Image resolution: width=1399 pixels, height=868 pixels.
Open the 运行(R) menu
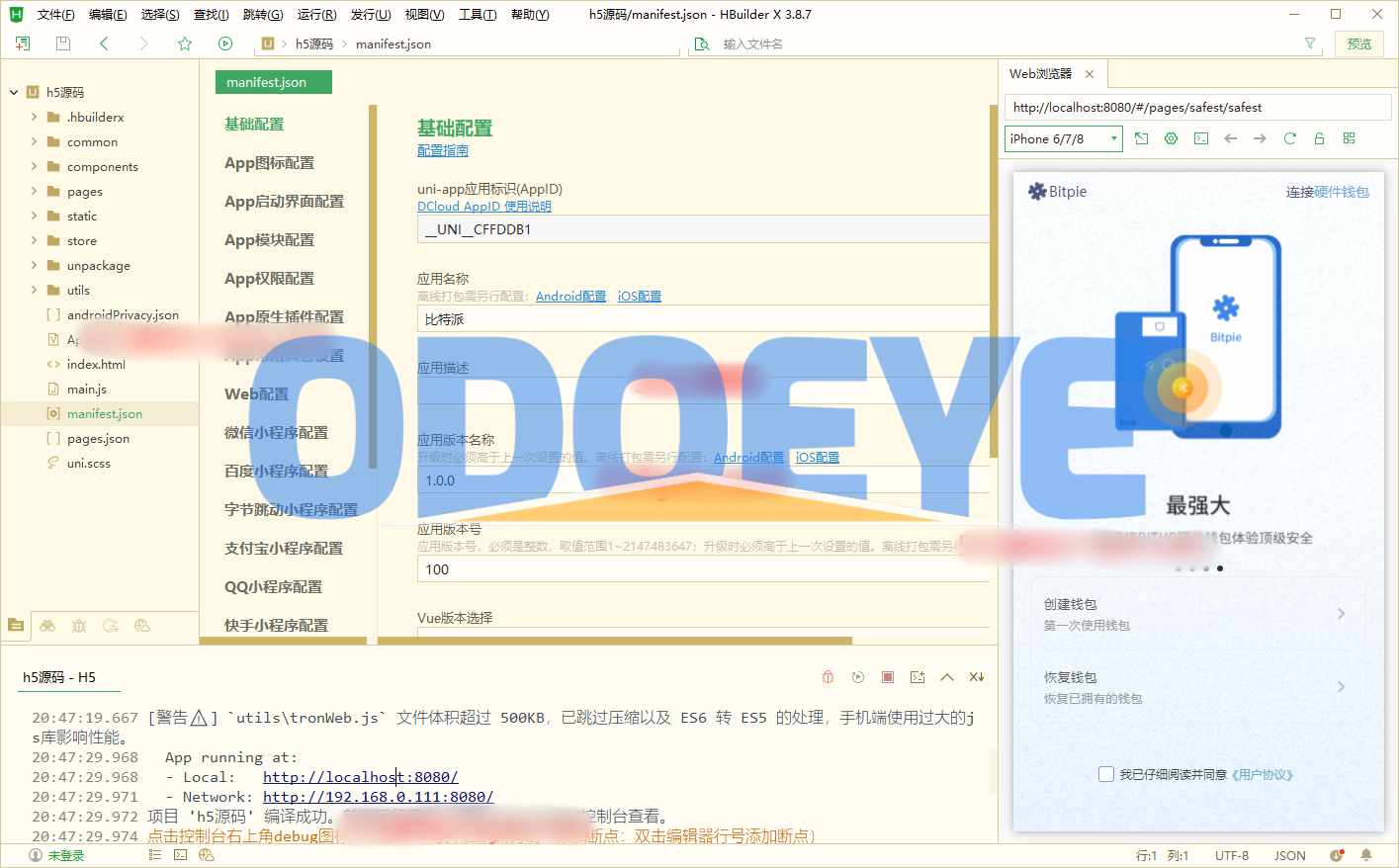point(316,14)
